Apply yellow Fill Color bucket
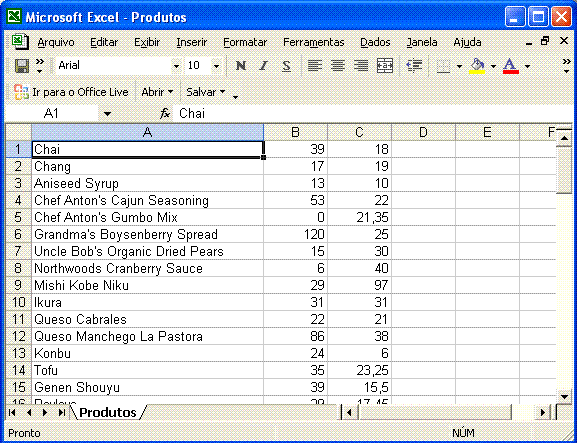 [x=477, y=66]
